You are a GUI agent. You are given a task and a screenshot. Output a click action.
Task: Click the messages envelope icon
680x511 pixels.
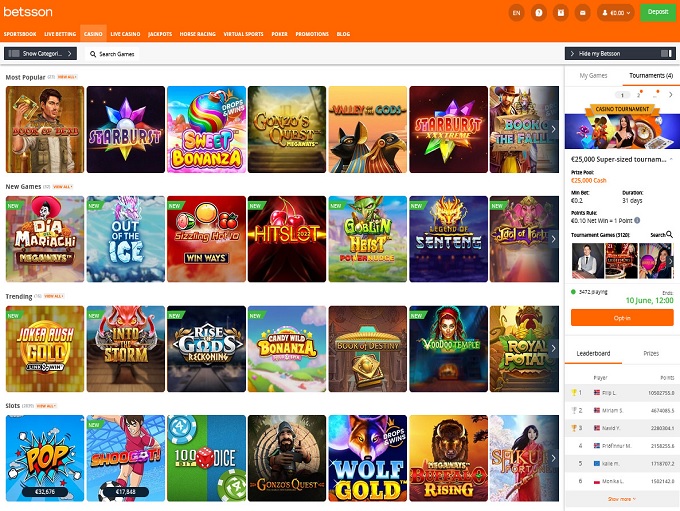[583, 13]
